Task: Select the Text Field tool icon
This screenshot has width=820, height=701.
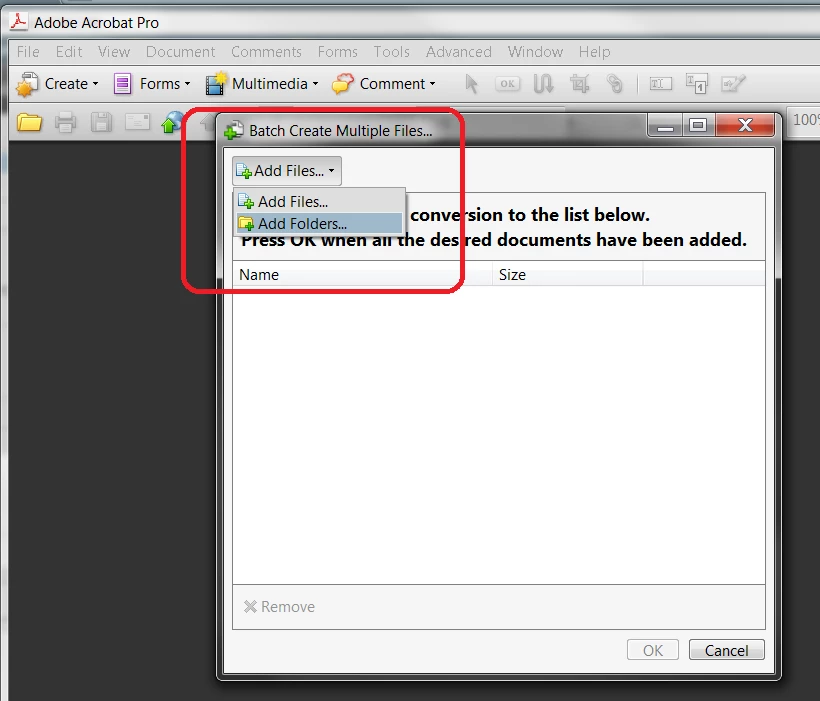Action: point(660,84)
